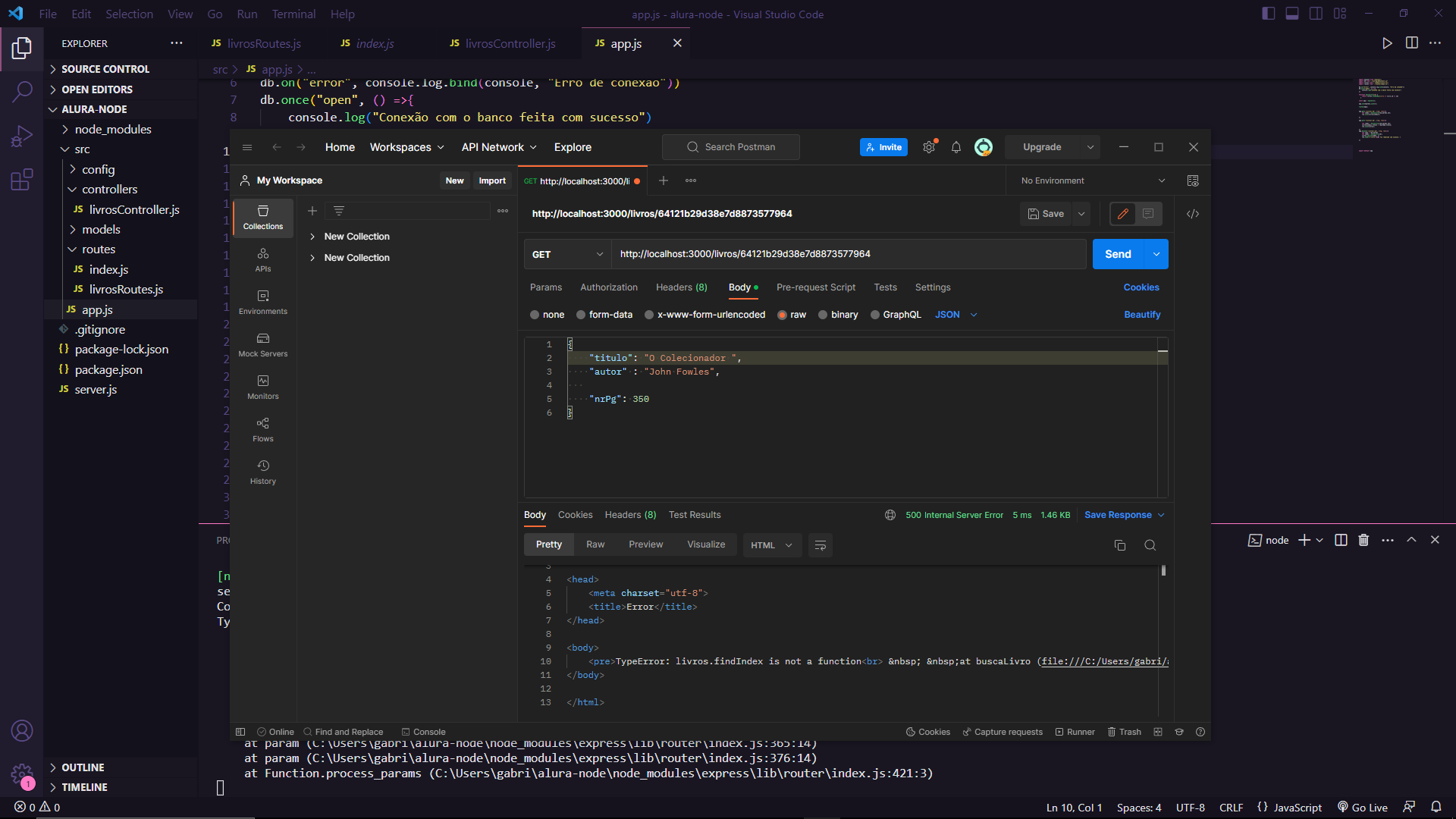Open Postman Collections sidebar tab
Viewport: 1456px width, 819px height.
tap(263, 218)
